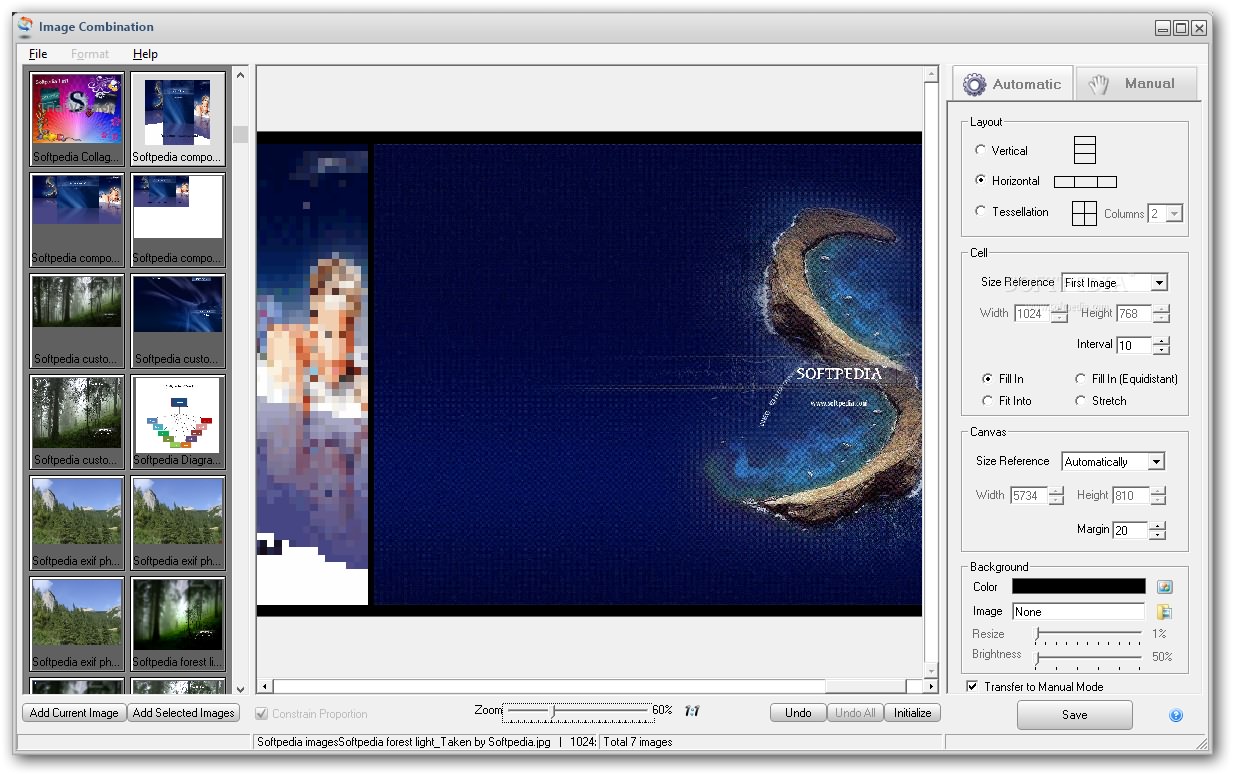Screen dimensions: 1233x775
Task: Choose Fill In (Equidistant) cell mode
Action: click(1126, 379)
